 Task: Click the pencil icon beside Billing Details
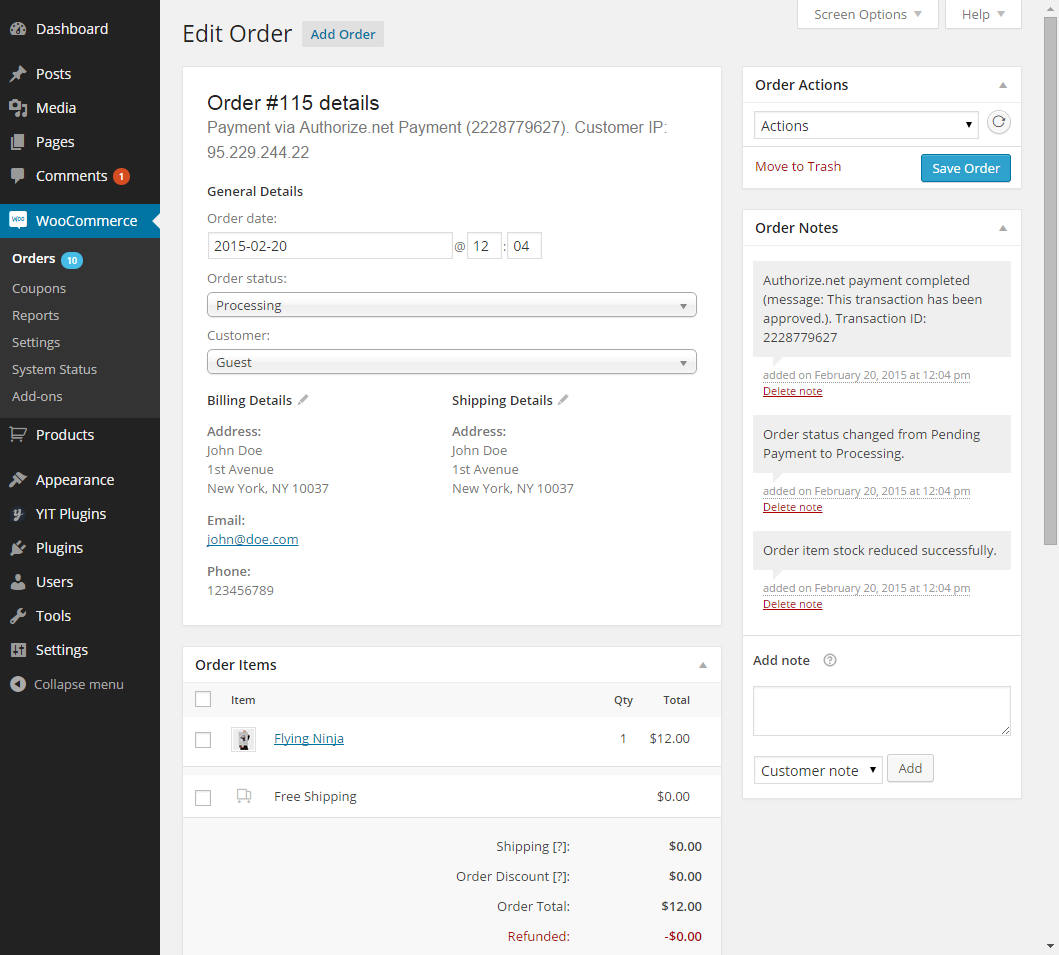tap(303, 400)
